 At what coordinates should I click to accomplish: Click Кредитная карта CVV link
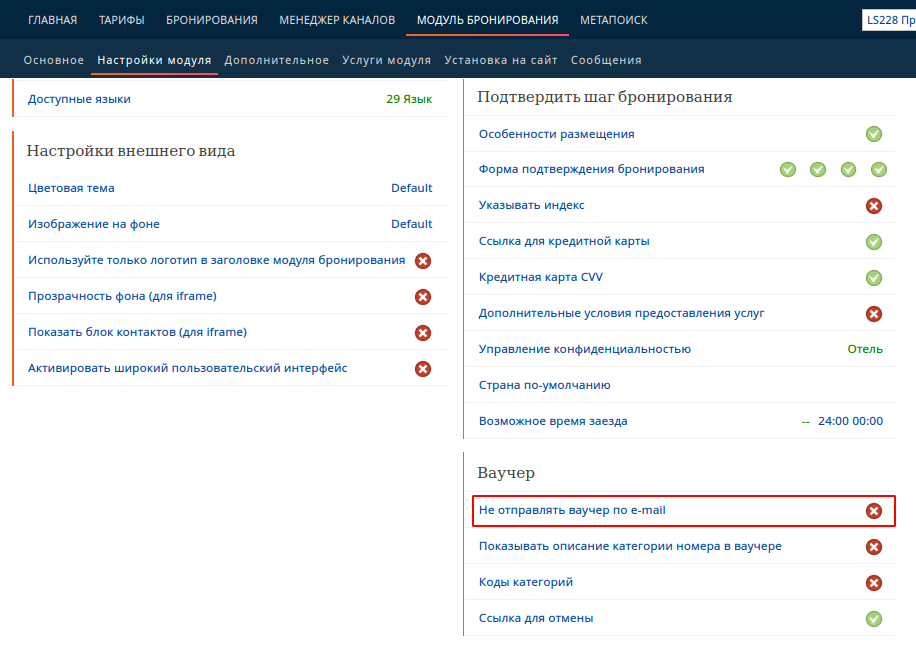pyautogui.click(x=540, y=277)
